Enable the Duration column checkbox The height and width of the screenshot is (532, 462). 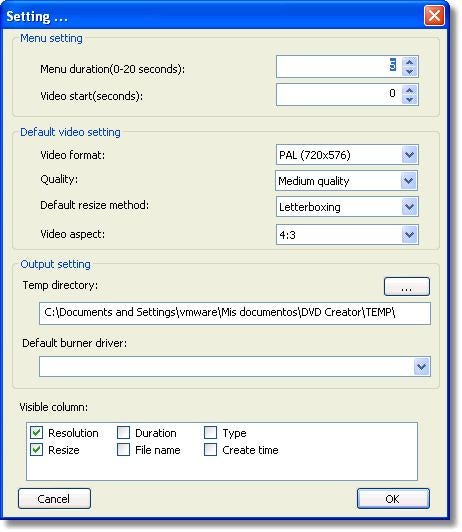[x=123, y=433]
